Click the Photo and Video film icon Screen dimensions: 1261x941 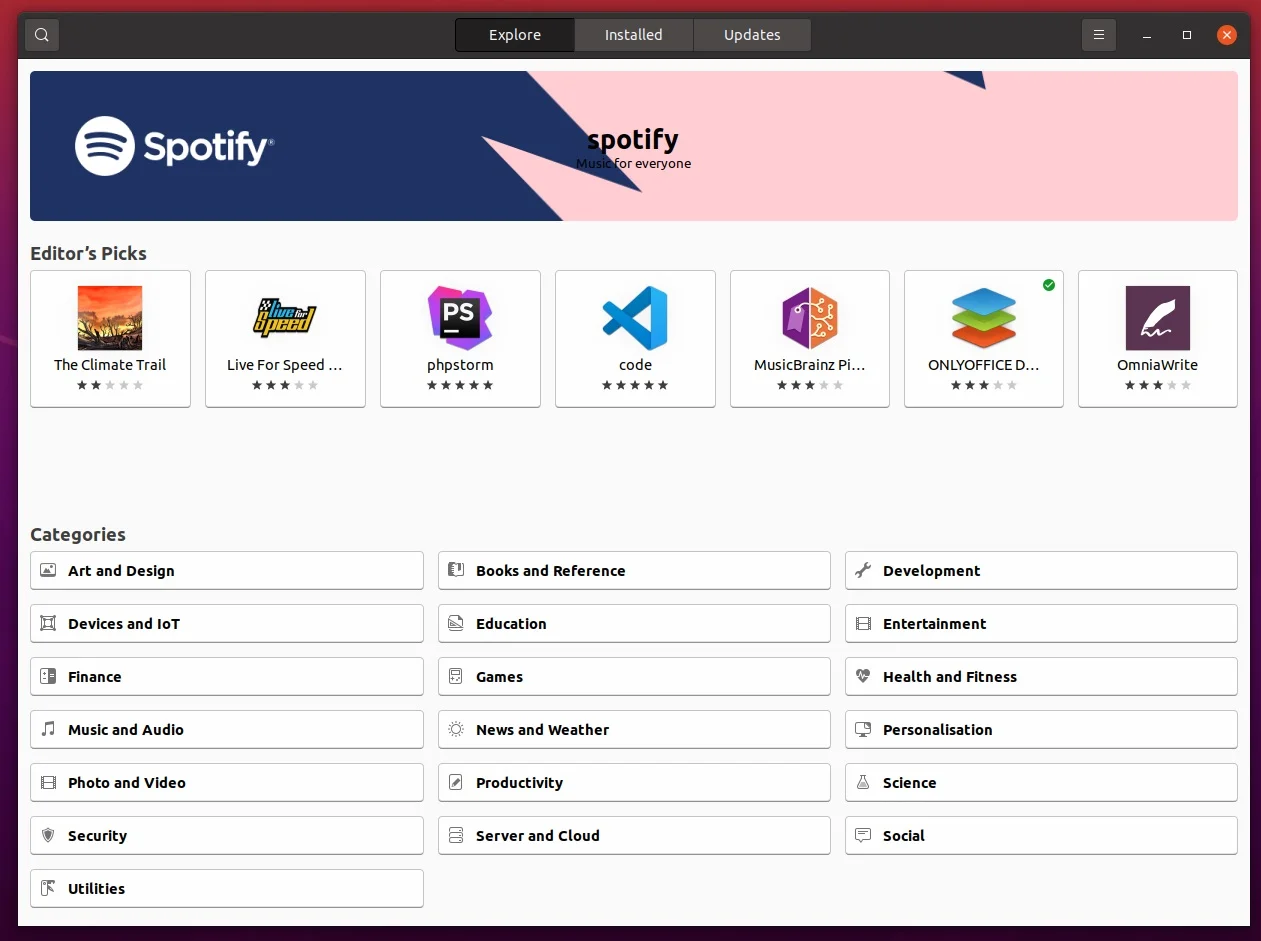[x=48, y=782]
